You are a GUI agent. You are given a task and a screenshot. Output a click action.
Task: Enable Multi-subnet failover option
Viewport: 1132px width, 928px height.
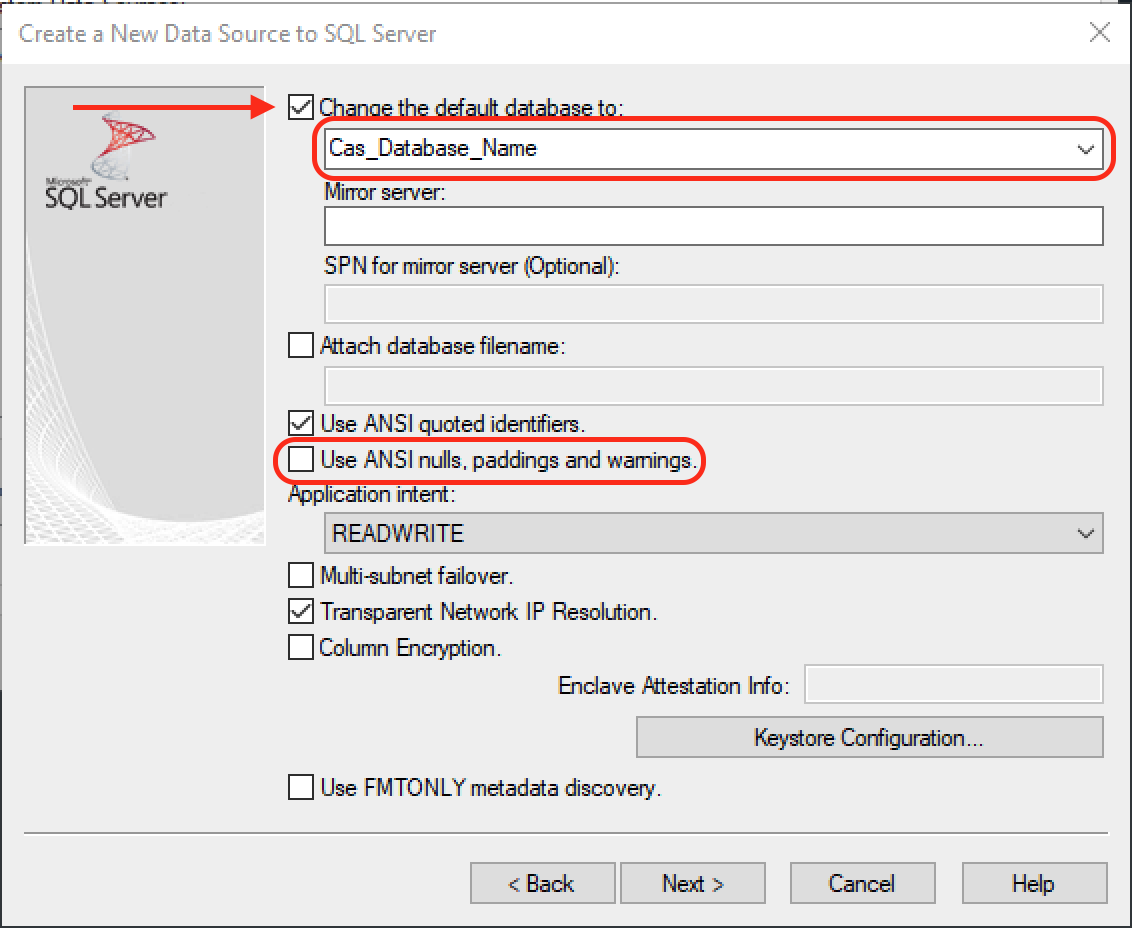click(300, 576)
